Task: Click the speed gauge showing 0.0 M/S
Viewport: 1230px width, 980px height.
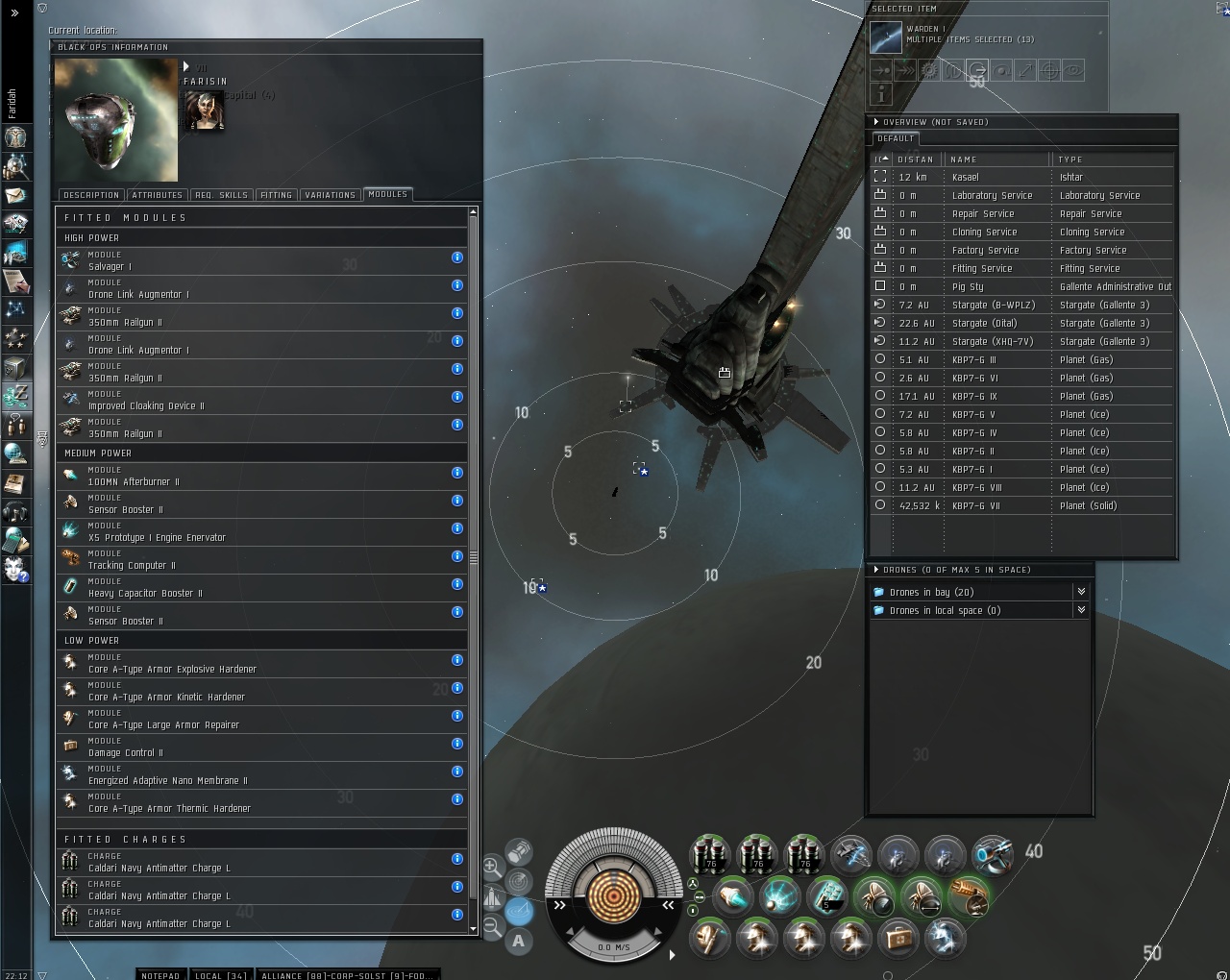Action: pos(613,946)
